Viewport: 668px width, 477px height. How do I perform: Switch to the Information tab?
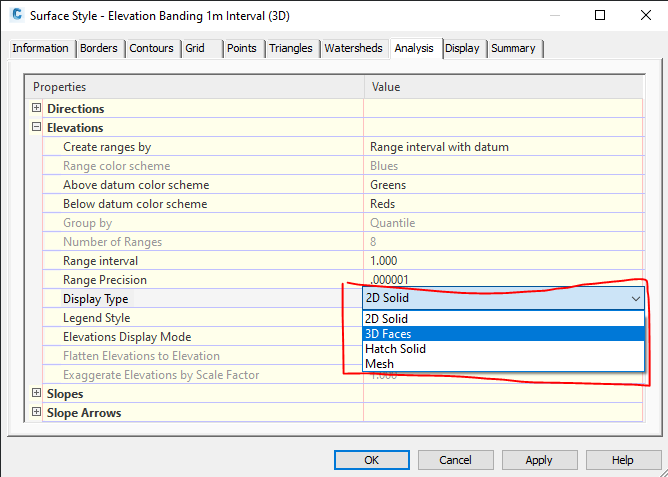(41, 49)
